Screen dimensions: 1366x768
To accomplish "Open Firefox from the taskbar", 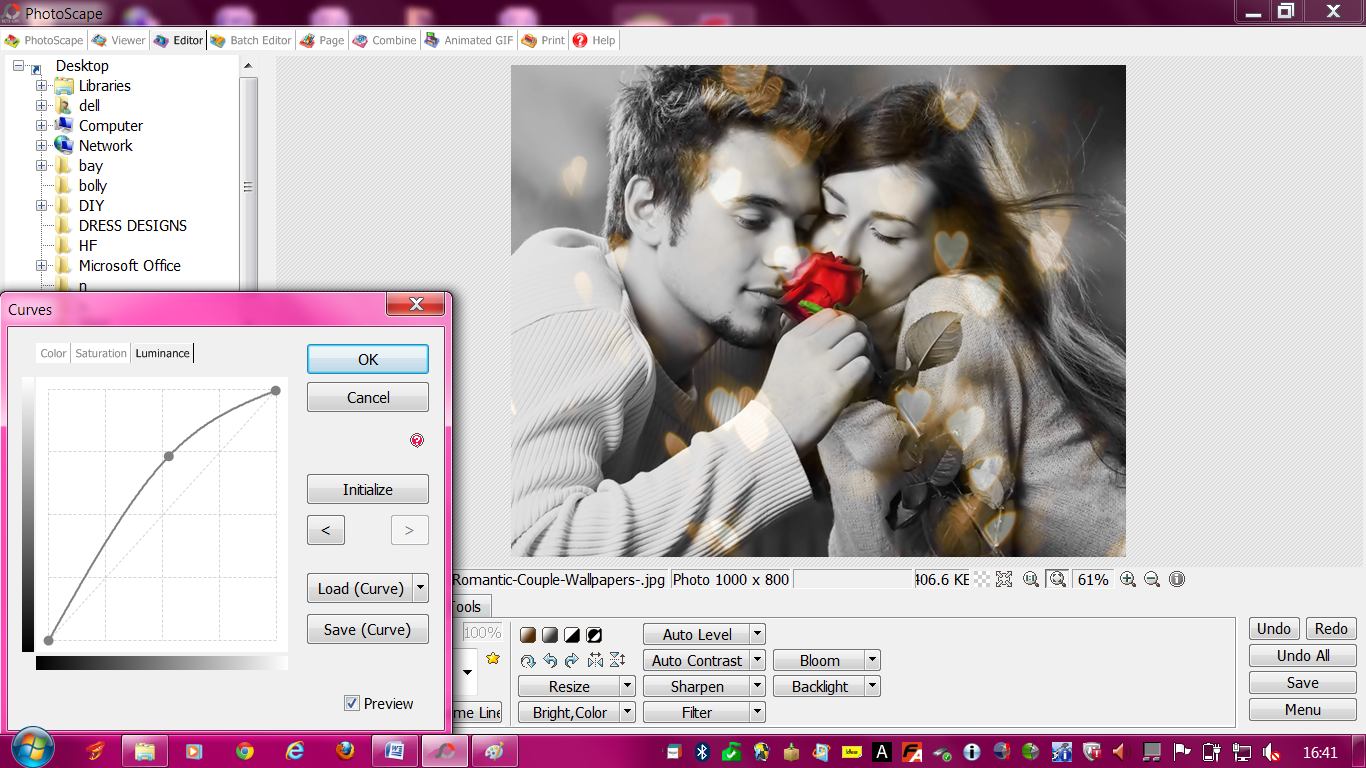I will (345, 751).
